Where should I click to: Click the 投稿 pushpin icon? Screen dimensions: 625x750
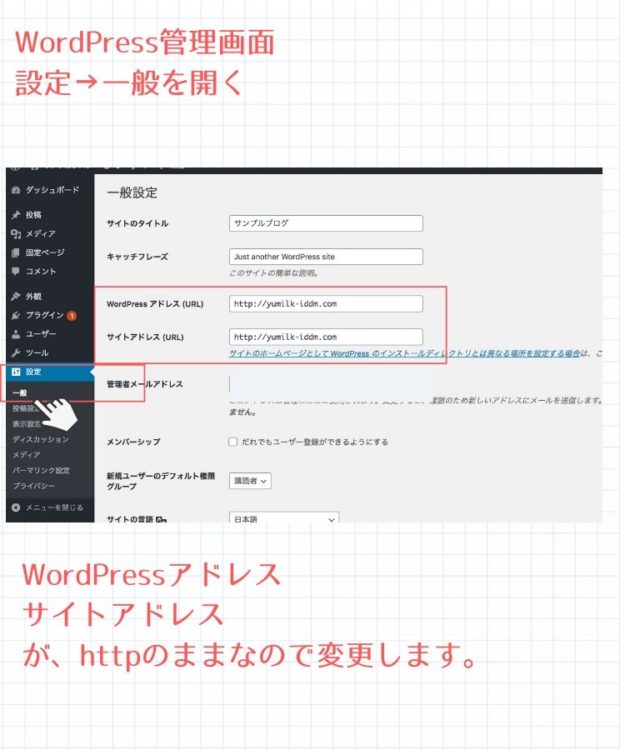[x=16, y=215]
